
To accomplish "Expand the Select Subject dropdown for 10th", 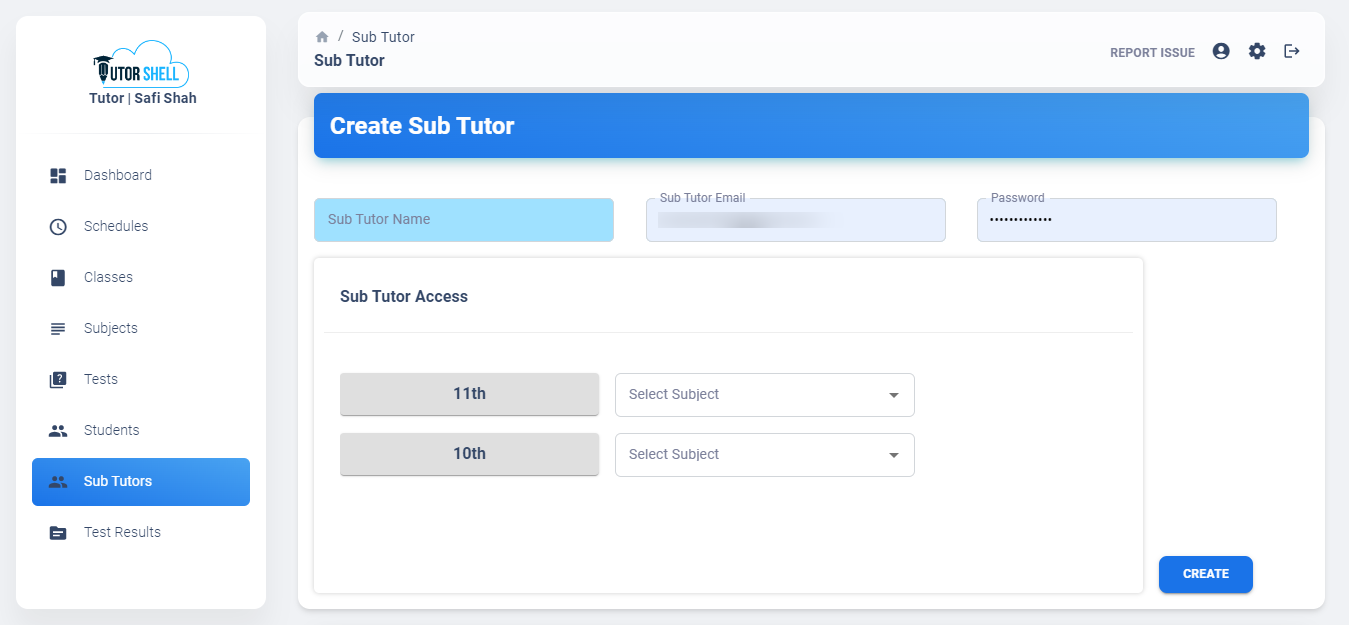I will coord(765,455).
